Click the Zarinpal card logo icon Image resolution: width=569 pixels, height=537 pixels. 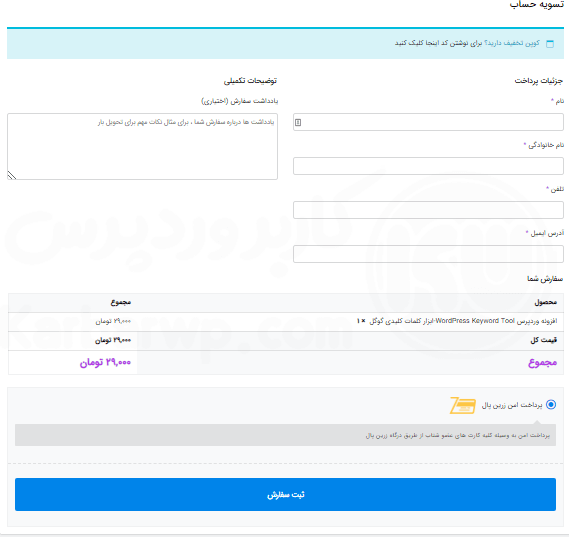click(463, 405)
